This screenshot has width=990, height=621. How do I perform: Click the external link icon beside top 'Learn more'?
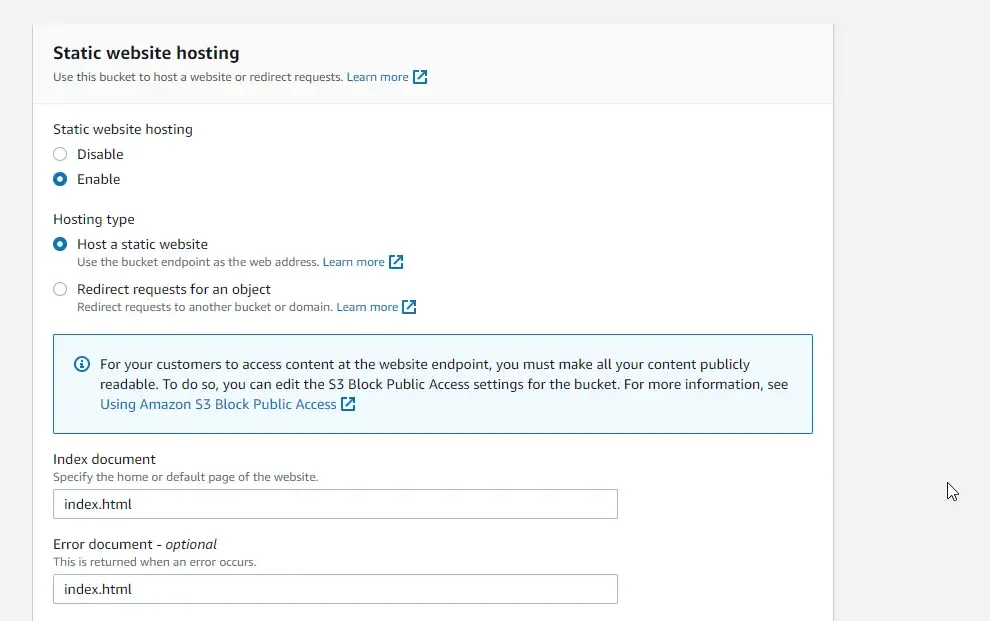(419, 77)
